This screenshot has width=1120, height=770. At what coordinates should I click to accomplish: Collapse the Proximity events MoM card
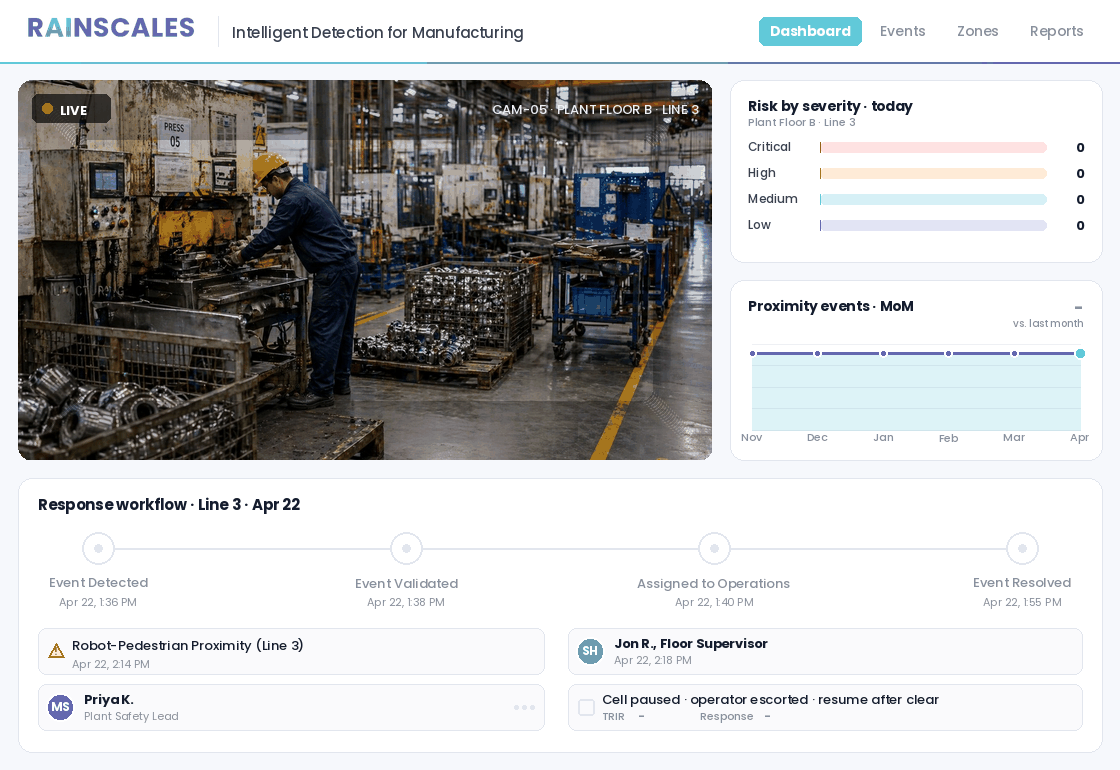coord(1078,307)
